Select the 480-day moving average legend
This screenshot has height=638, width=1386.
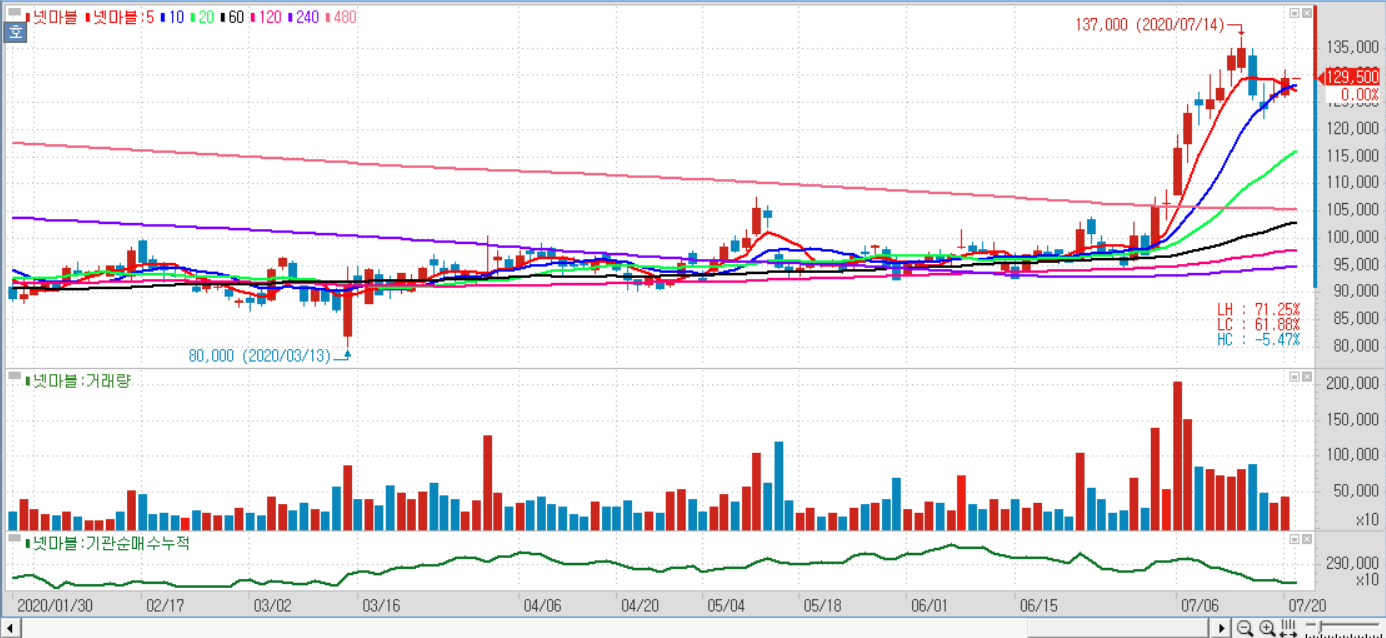342,17
